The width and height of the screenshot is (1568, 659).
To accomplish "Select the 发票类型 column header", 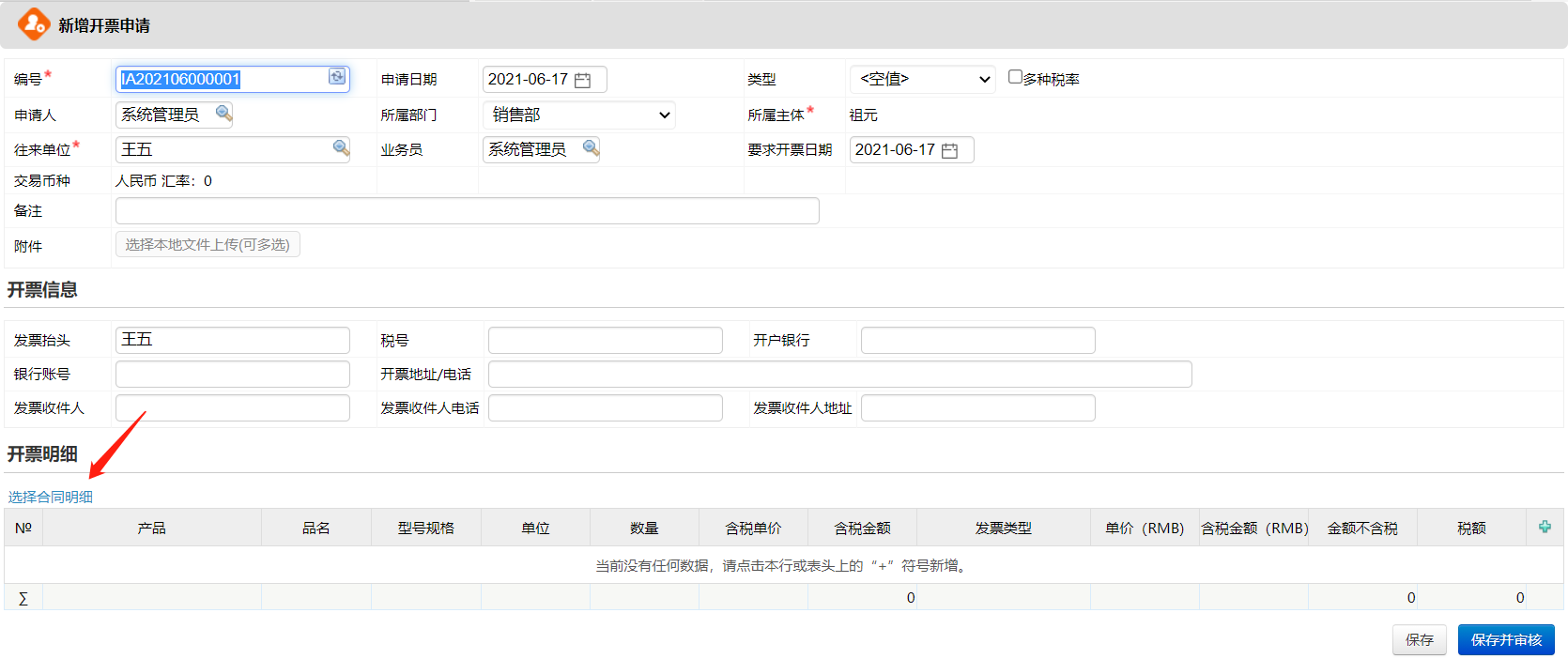I will pyautogui.click(x=1003, y=528).
